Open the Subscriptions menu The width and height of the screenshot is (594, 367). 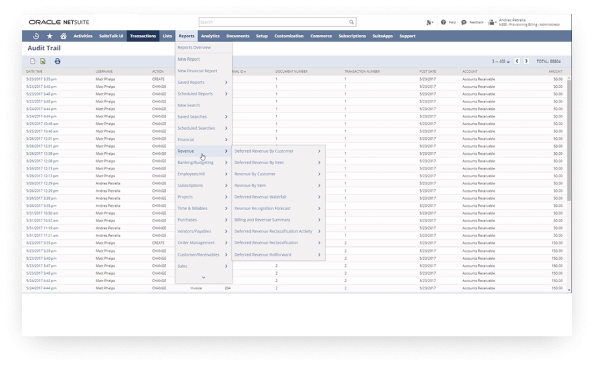point(352,36)
